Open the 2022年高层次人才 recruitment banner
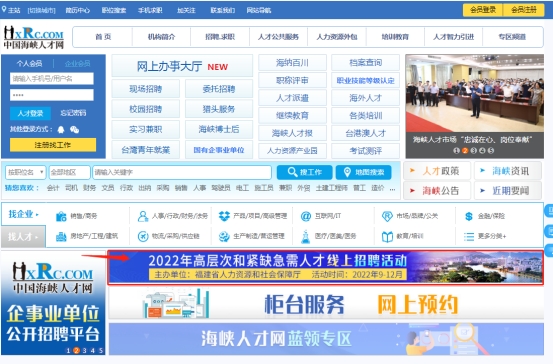 [x=325, y=267]
